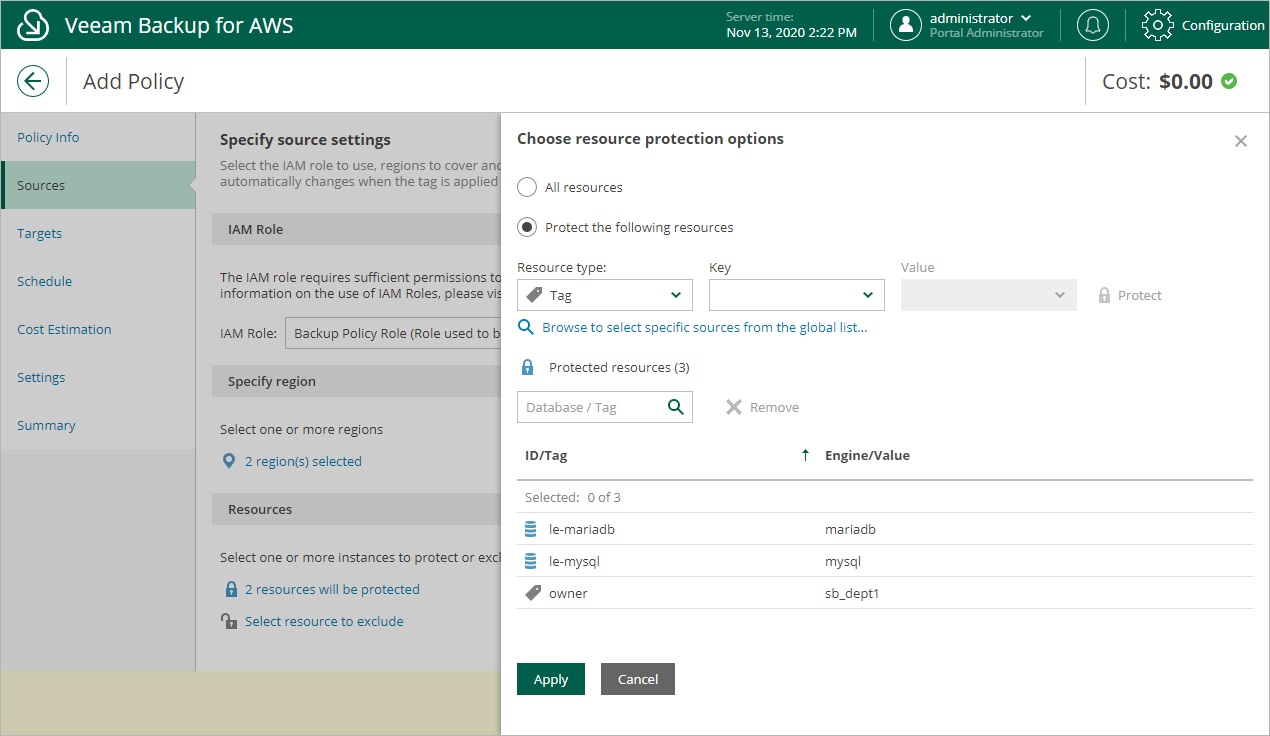Viewport: 1270px width, 736px height.
Task: Select the le-mariadb row
Action: 885,529
